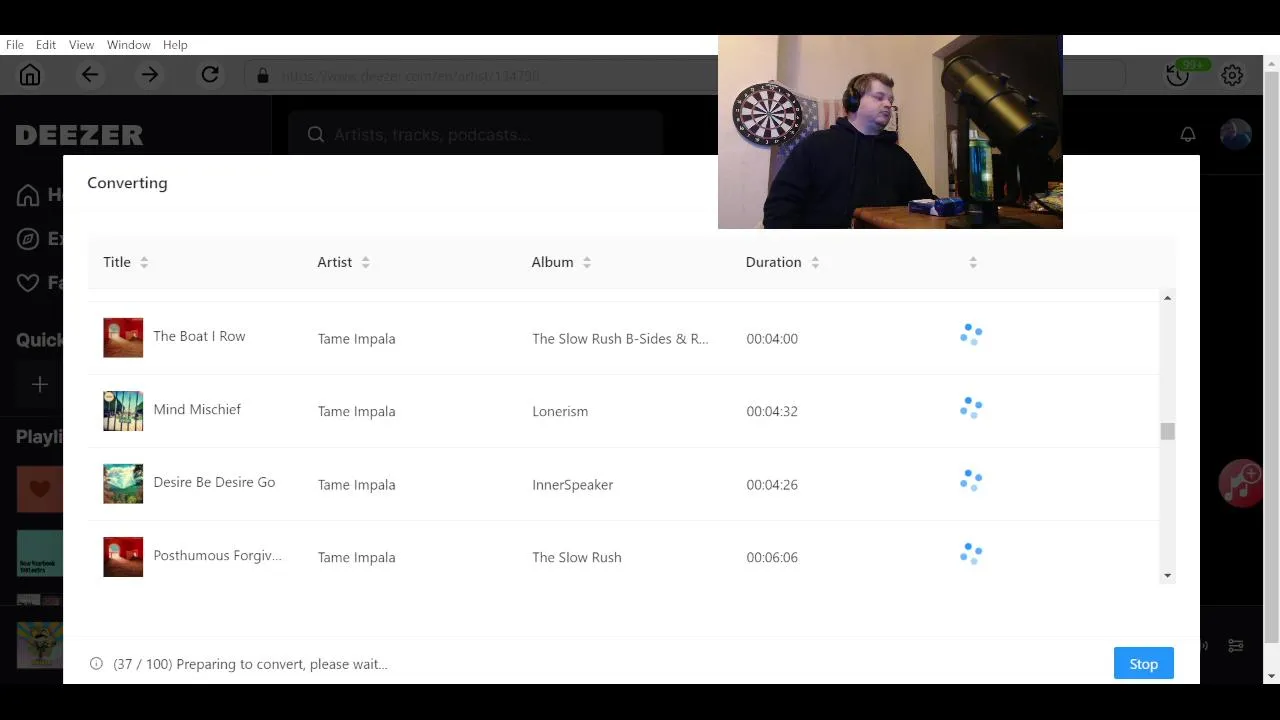This screenshot has height=720, width=1280.
Task: Click the loading spinner for Desire Be Desire Go
Action: click(971, 481)
